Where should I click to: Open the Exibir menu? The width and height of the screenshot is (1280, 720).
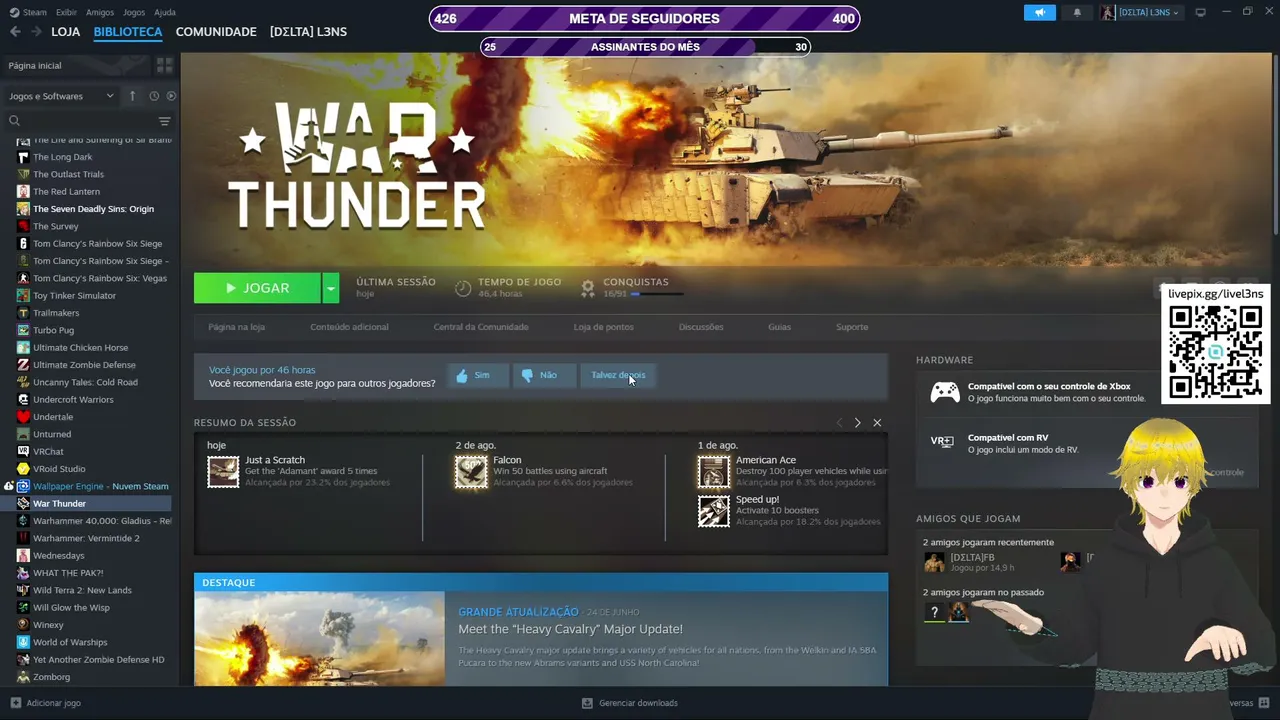point(66,12)
